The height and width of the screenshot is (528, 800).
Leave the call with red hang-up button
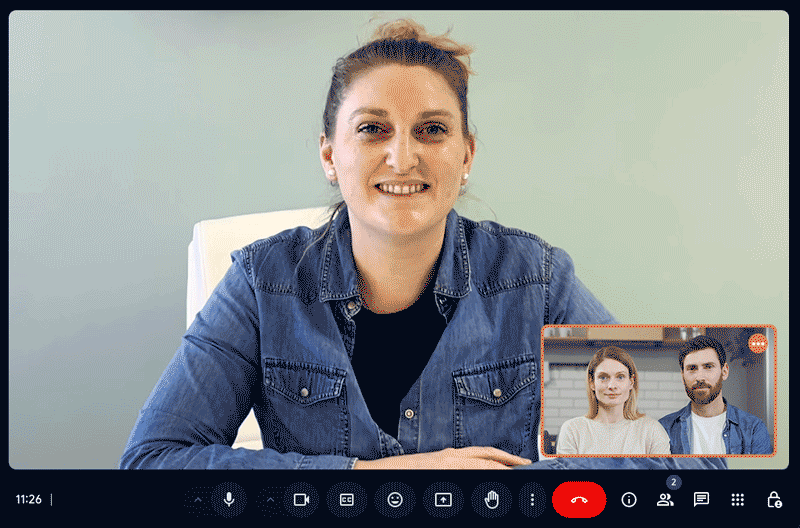coord(579,499)
